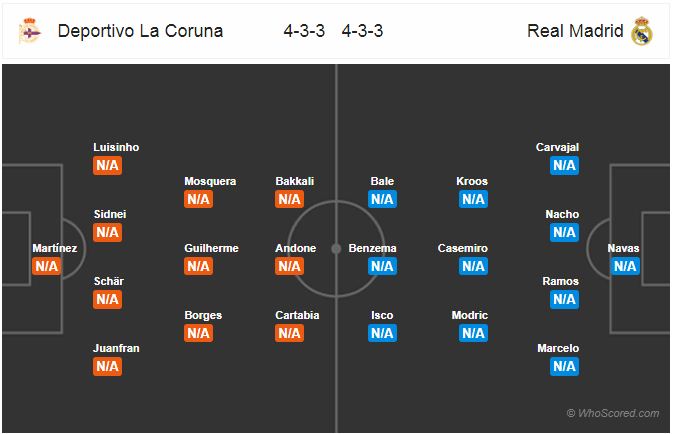This screenshot has width=673, height=434.
Task: Click player name Casemiro
Action: (463, 248)
